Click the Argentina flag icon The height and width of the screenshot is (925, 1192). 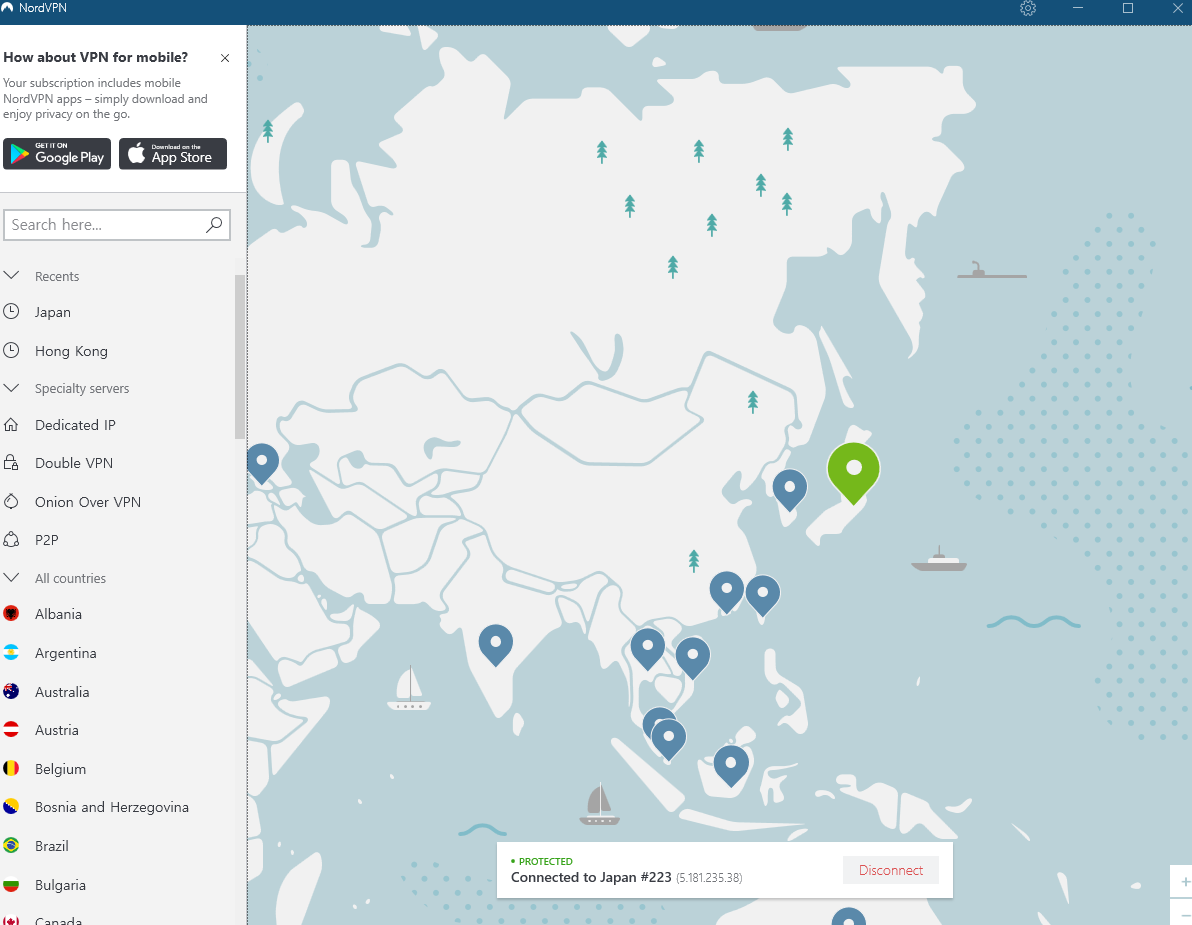(11, 652)
